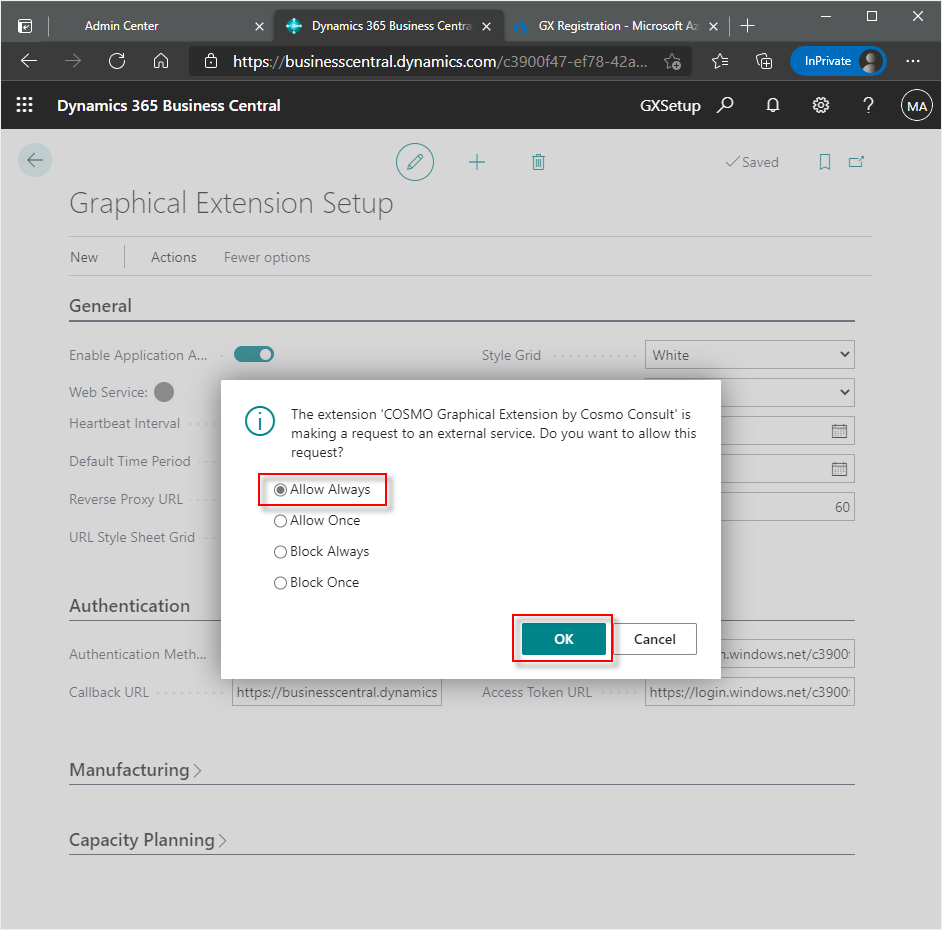Click the pencil edit icon

coord(415,162)
